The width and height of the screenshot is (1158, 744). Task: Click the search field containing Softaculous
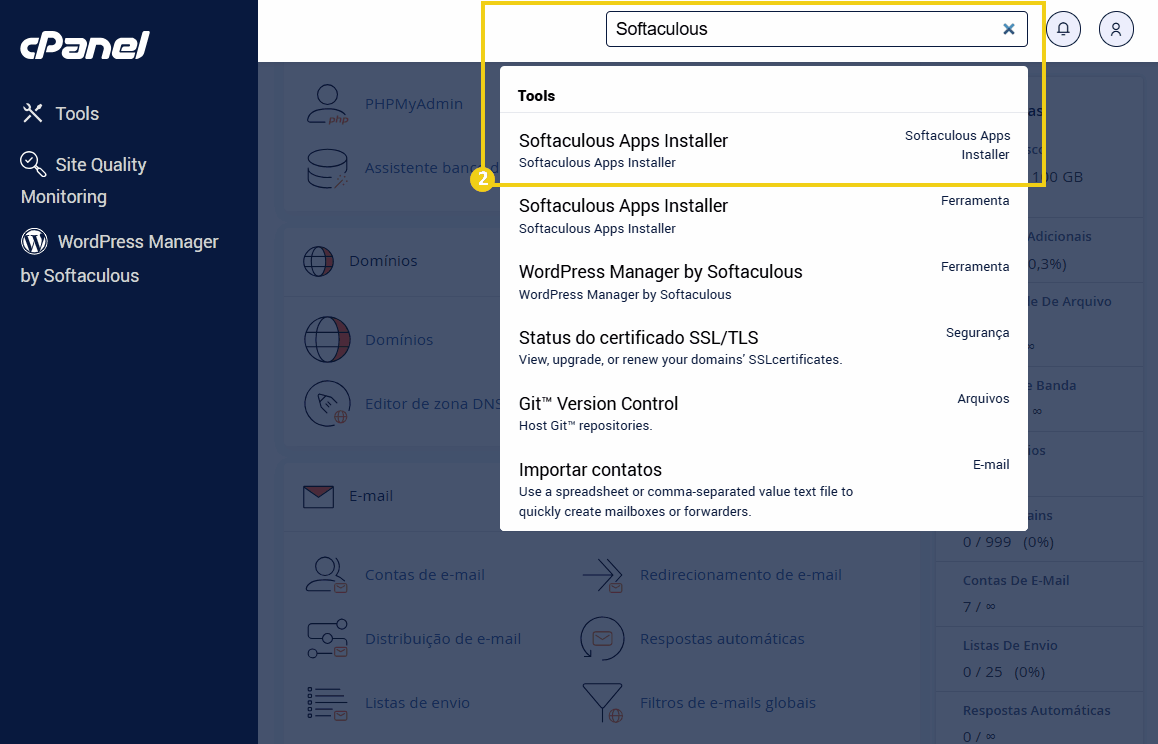pos(816,29)
